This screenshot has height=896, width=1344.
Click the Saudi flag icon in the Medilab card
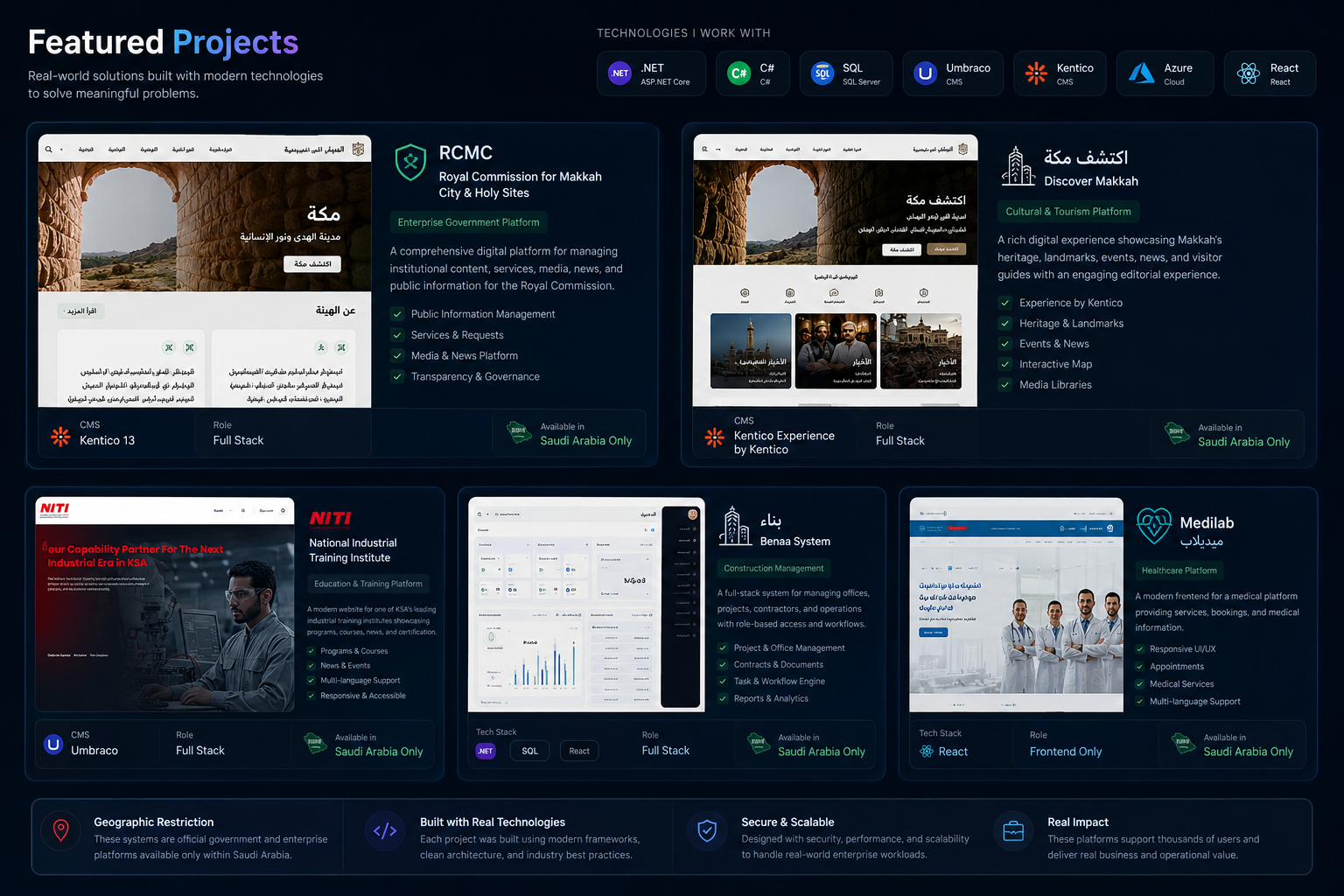coord(1183,744)
